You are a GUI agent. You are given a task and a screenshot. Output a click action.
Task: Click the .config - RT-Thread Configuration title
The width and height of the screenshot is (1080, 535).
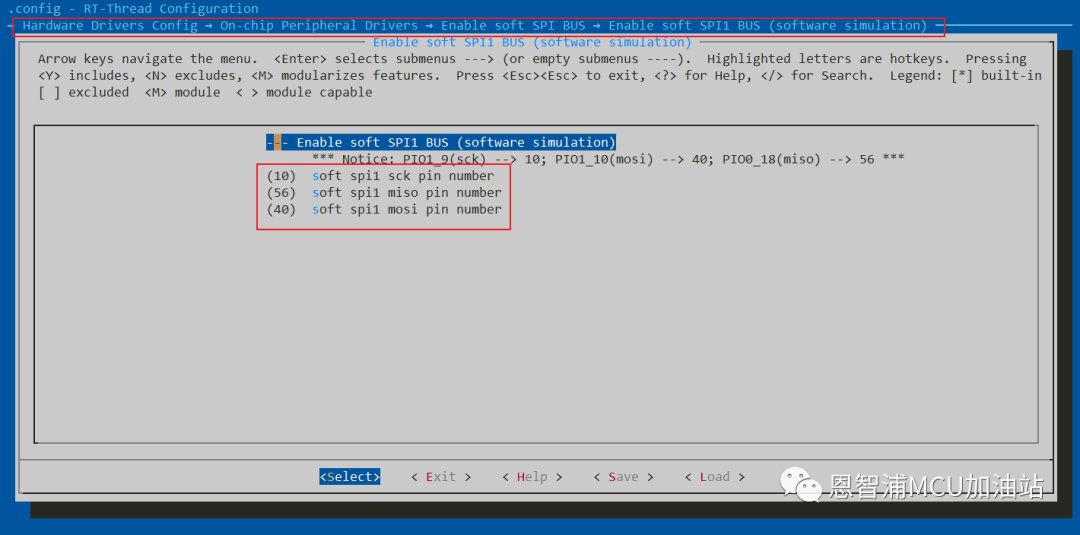tap(134, 9)
